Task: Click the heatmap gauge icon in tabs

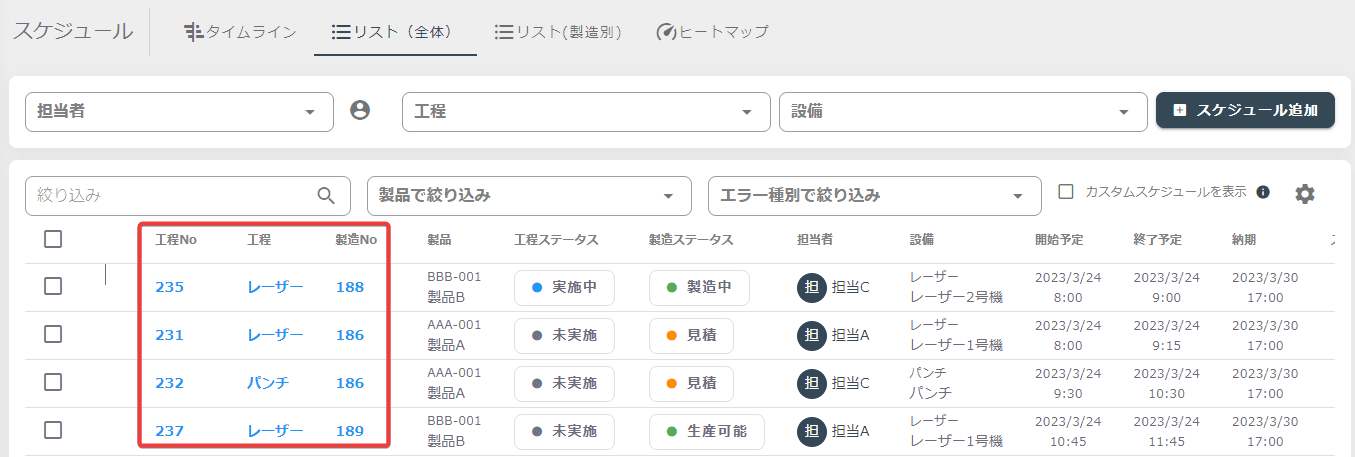Action: coord(667,32)
